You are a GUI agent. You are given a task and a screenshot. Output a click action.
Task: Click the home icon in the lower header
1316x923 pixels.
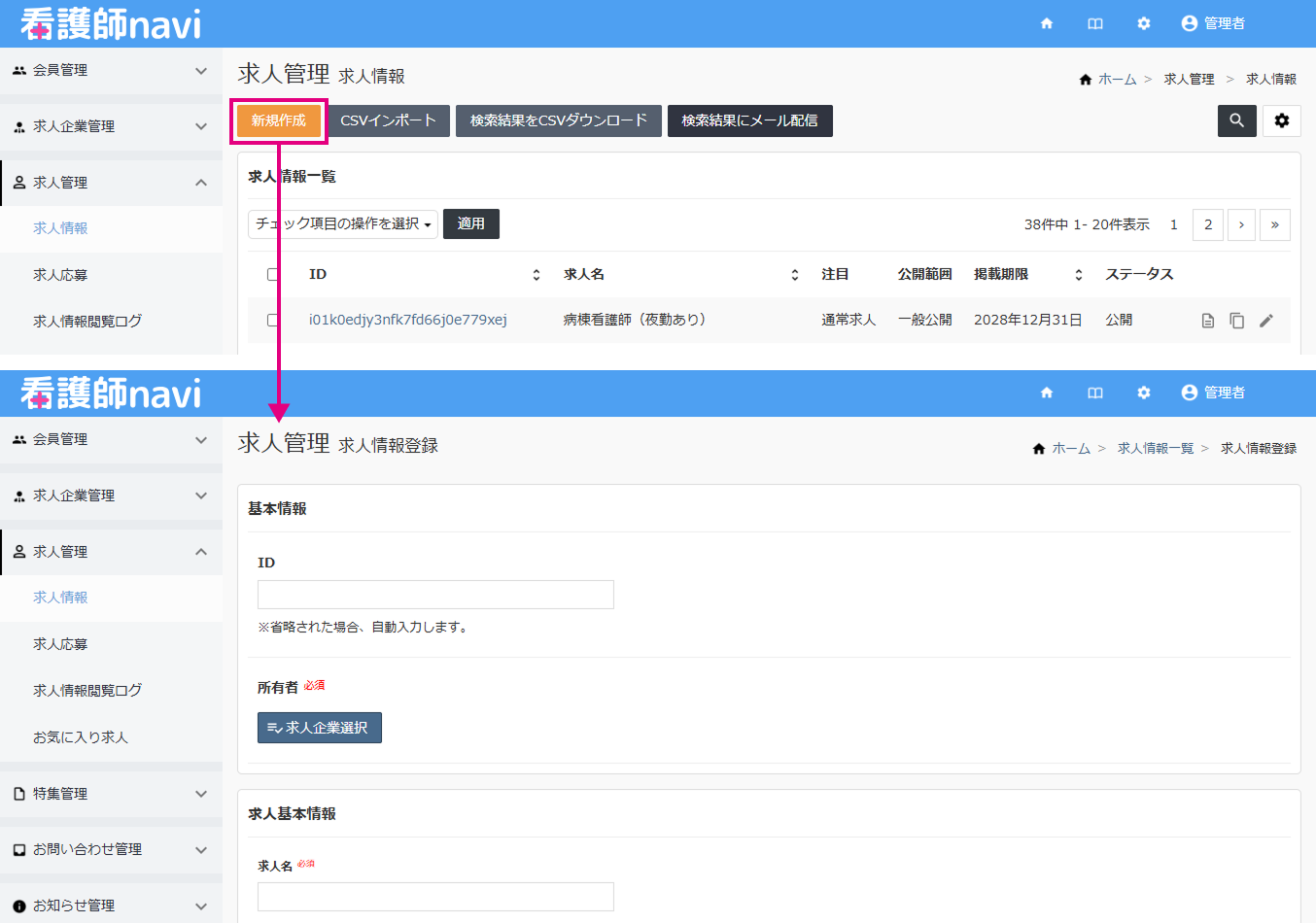[1047, 393]
